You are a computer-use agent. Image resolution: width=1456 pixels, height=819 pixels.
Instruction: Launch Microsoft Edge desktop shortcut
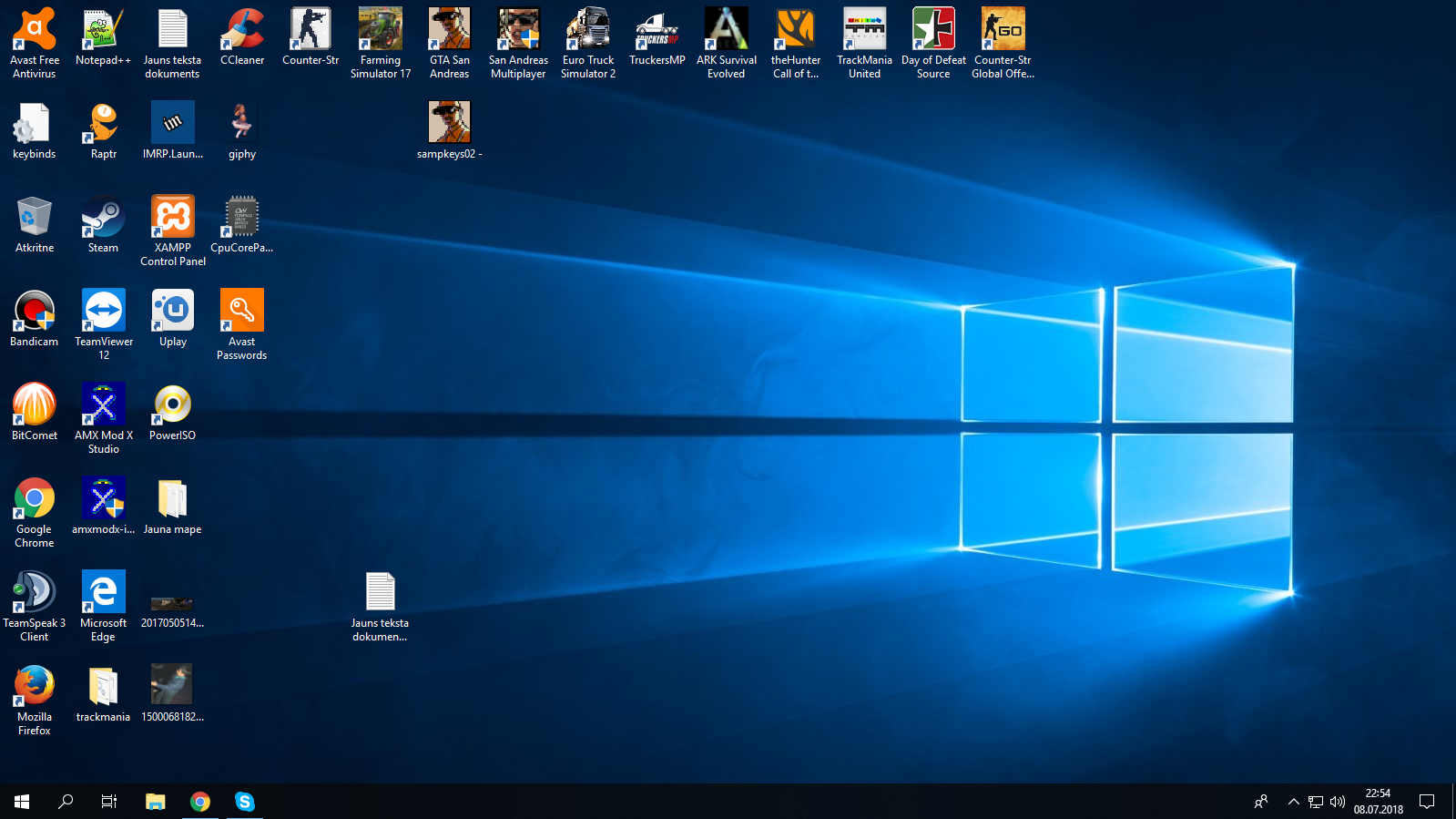click(103, 606)
